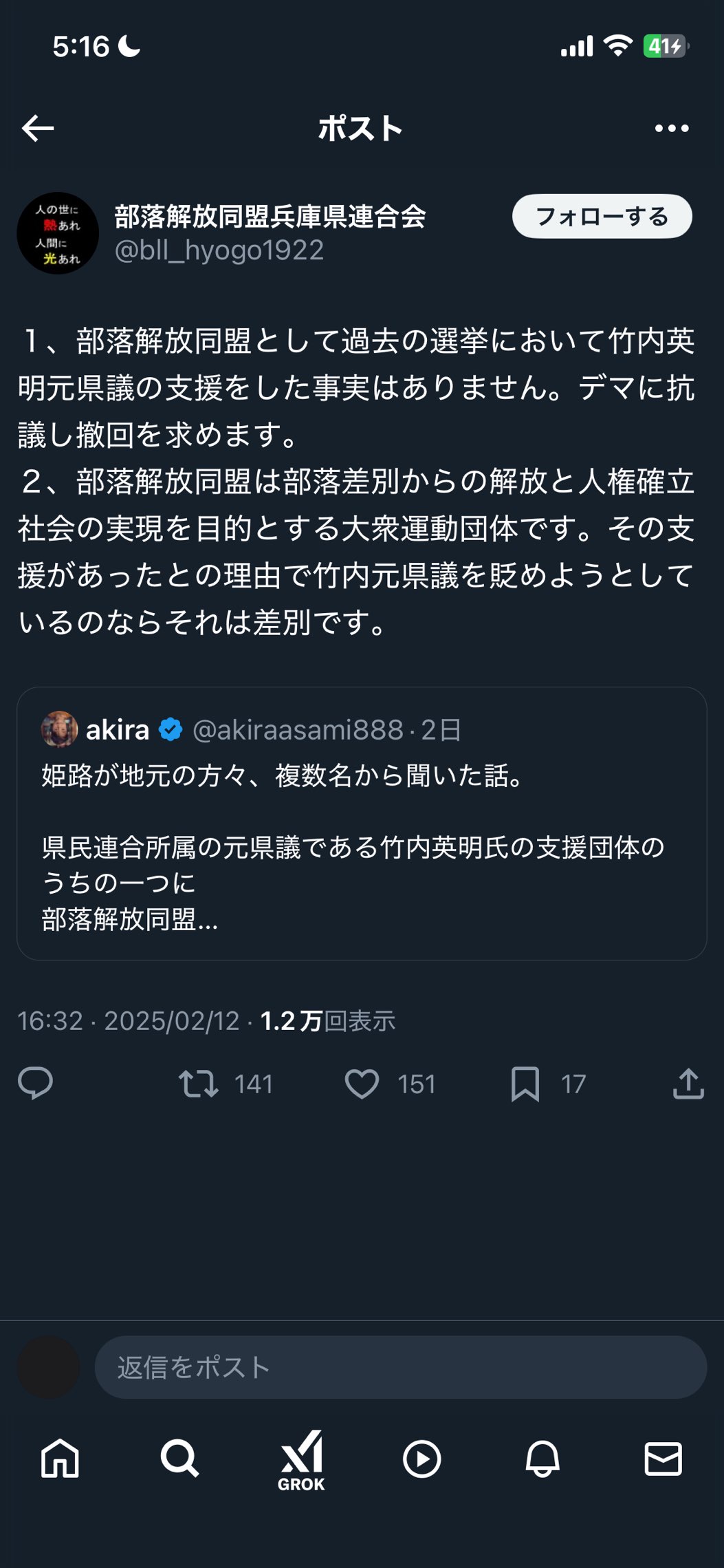724x1568 pixels.
Task: Tap the akira quoted author avatar
Action: 59,729
